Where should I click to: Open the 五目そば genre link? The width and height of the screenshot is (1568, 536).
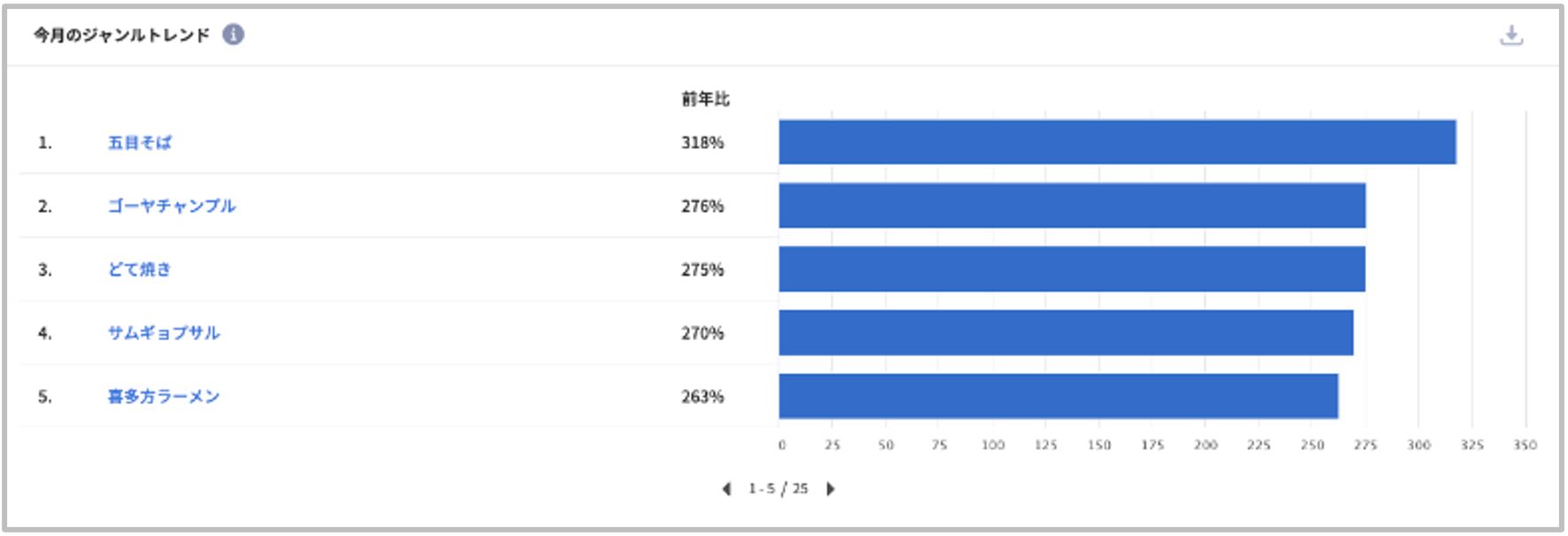point(139,143)
